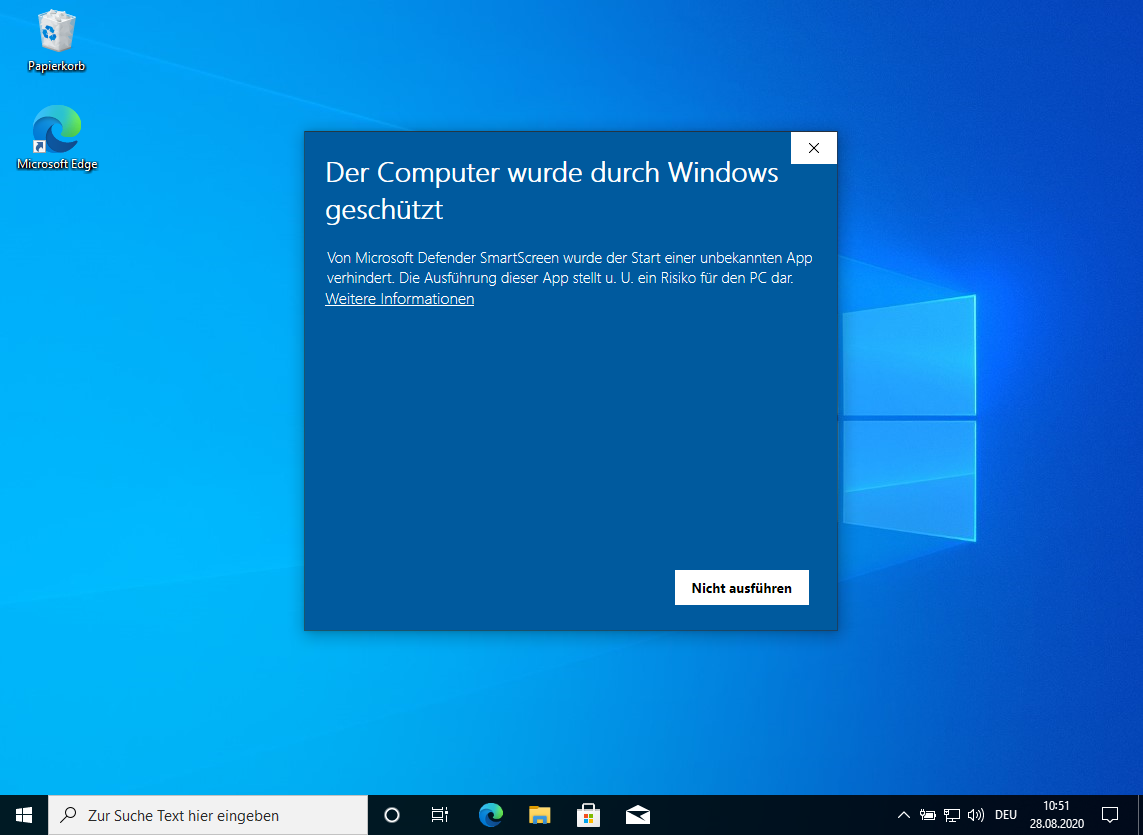Click the 'Zur Suche Text hier eingeben' search box
The image size is (1143, 835).
208,815
